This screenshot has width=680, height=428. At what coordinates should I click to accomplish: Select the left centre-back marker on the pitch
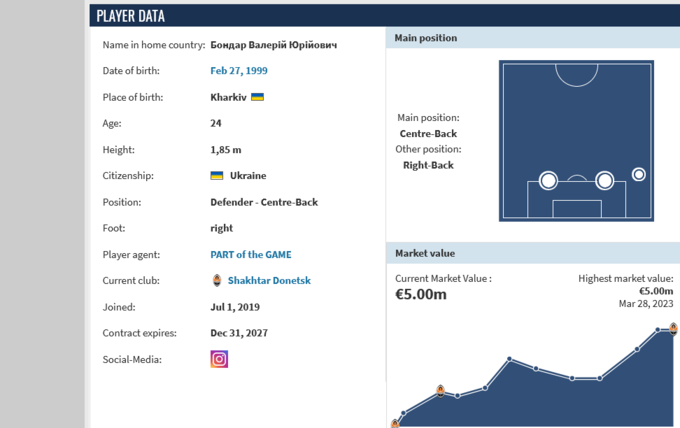548,181
